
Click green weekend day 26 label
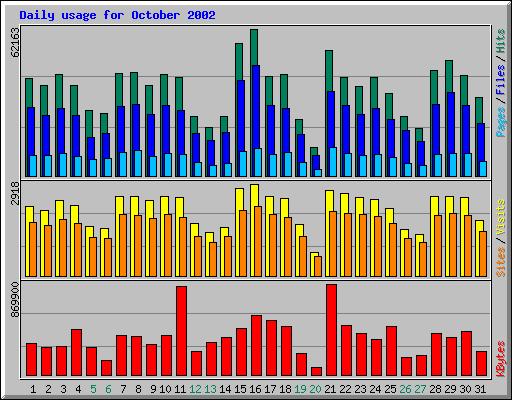point(405,389)
